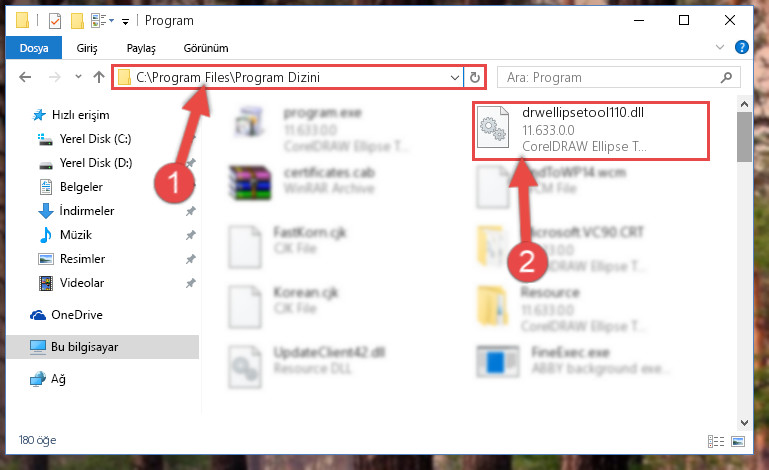Click the search magnifier icon

pos(726,78)
